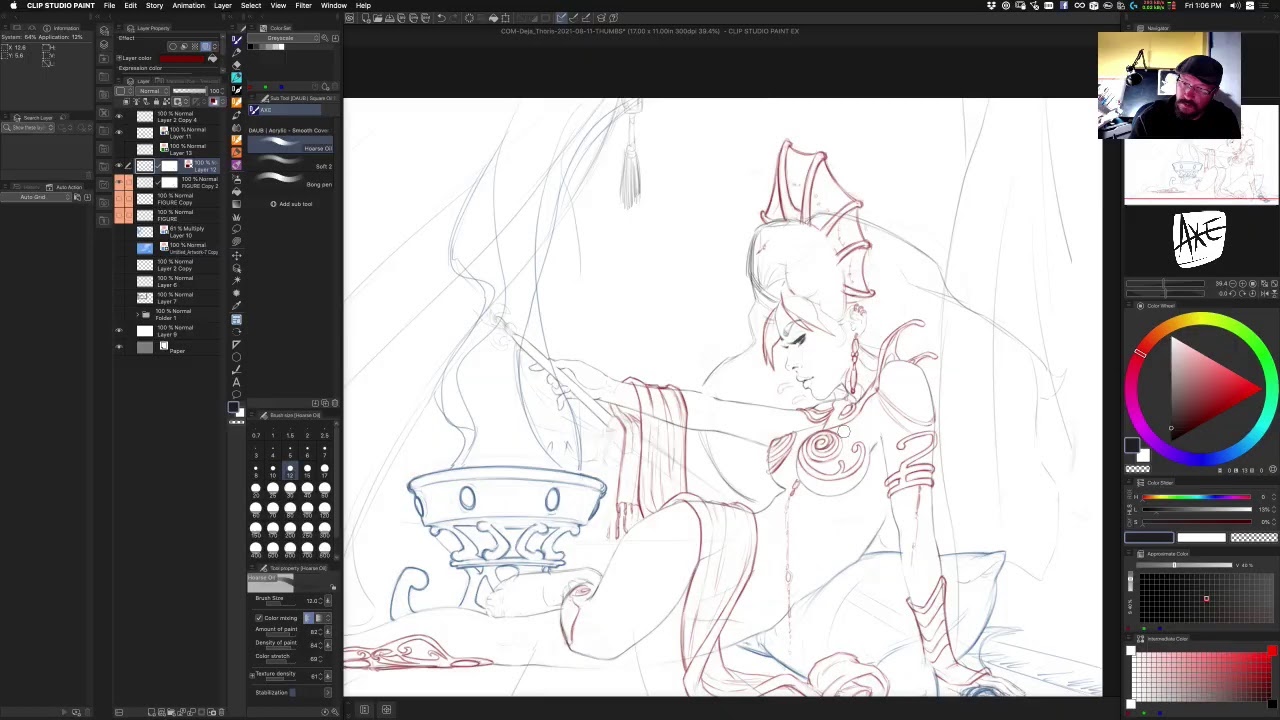
Task: Select the 12 brush size preset
Action: click(x=290, y=468)
